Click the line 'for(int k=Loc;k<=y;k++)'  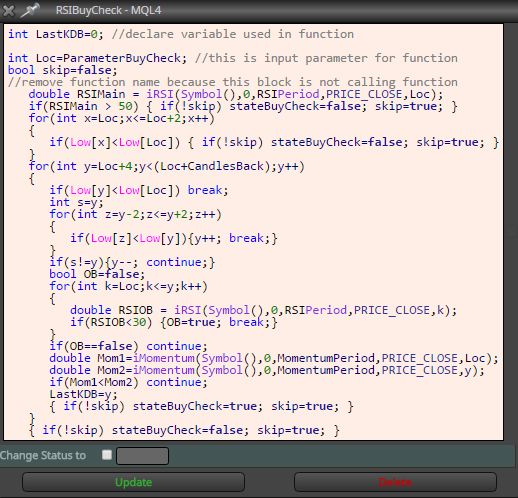coord(128,286)
